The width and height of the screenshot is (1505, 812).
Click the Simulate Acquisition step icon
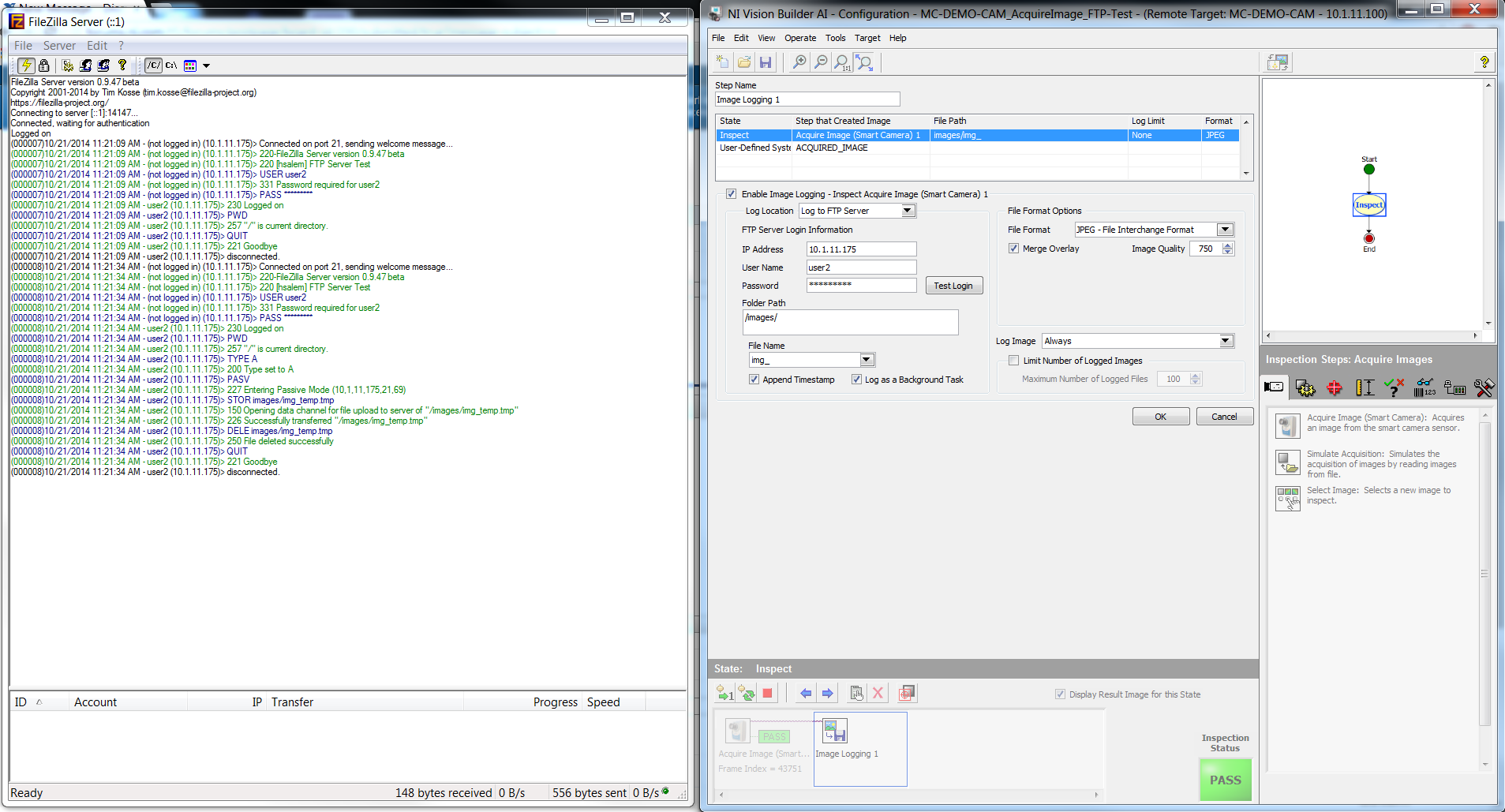tap(1288, 462)
